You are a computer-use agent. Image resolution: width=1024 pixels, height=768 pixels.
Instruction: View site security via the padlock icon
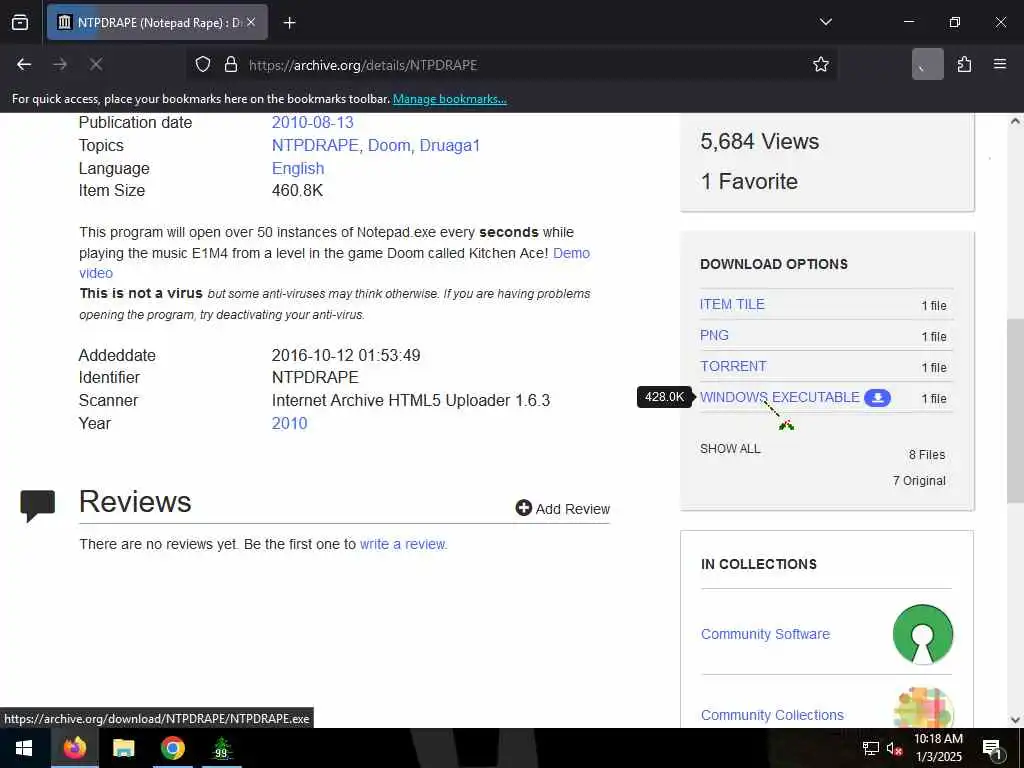(x=231, y=65)
